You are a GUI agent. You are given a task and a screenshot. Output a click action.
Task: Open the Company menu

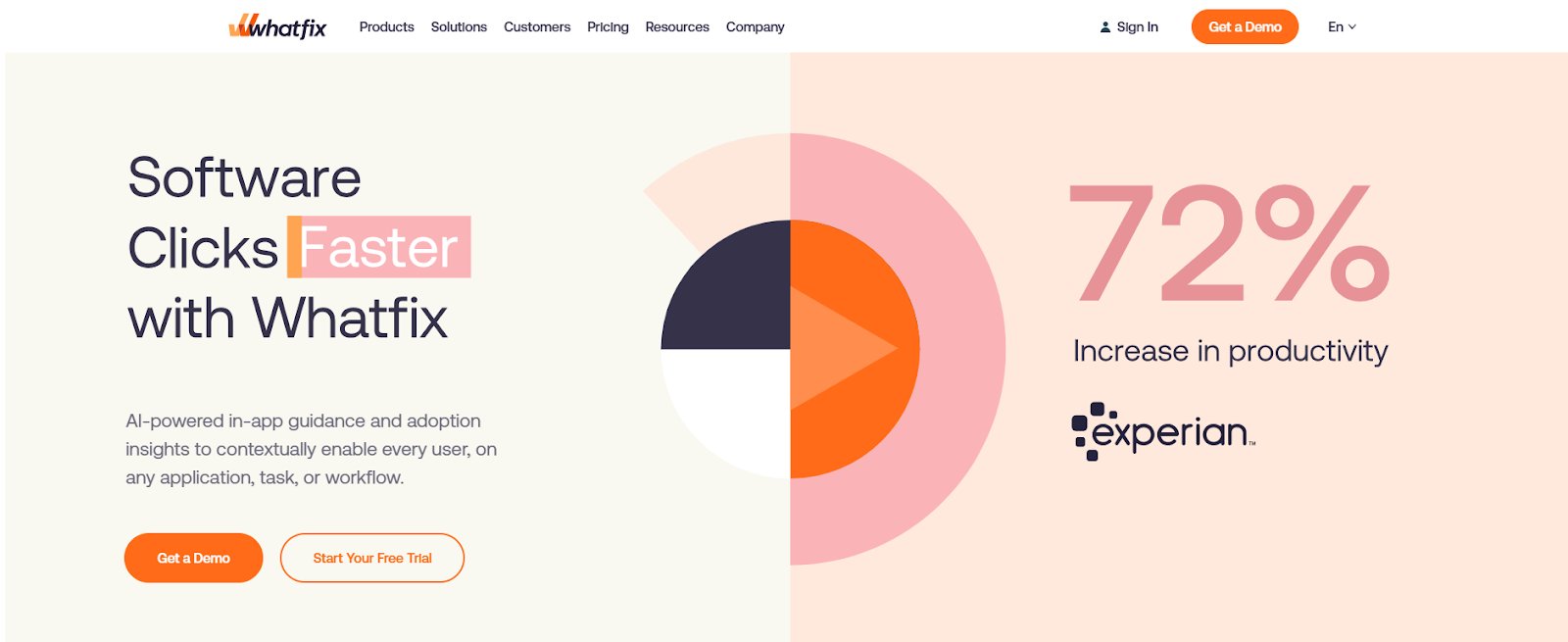click(755, 26)
